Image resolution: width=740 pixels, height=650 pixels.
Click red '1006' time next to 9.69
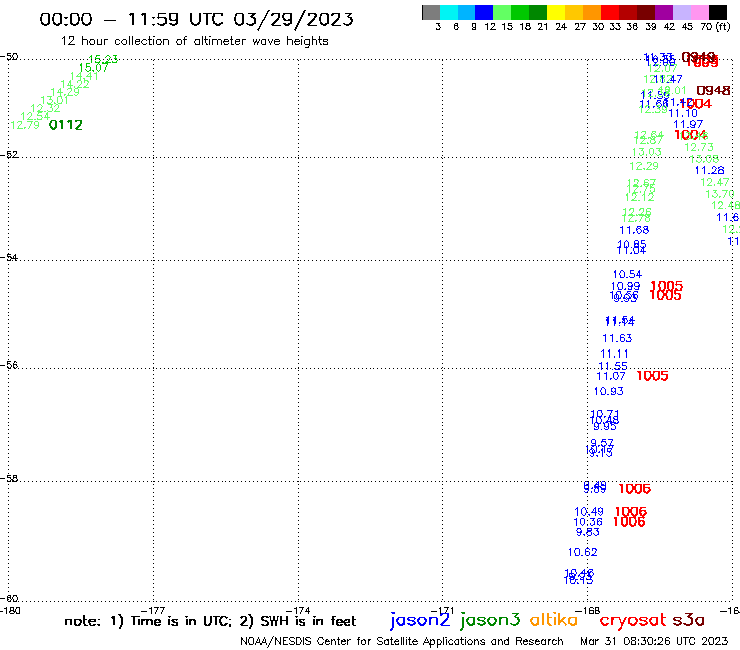point(634,489)
